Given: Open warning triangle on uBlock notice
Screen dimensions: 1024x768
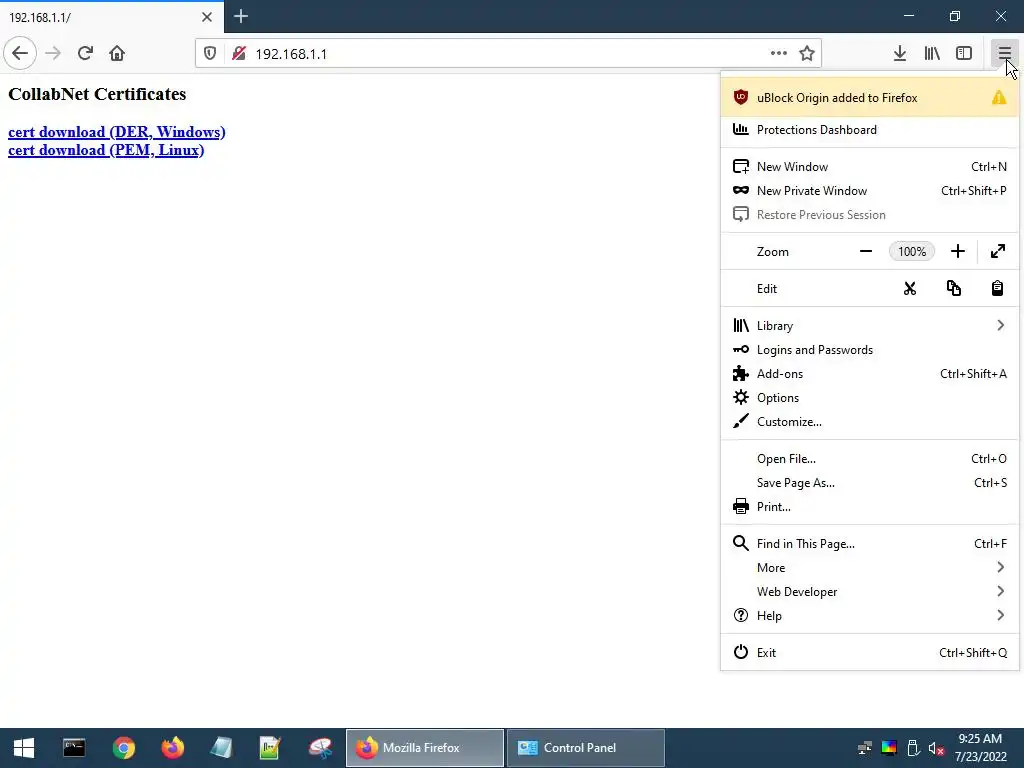Looking at the screenshot, I should (x=999, y=98).
